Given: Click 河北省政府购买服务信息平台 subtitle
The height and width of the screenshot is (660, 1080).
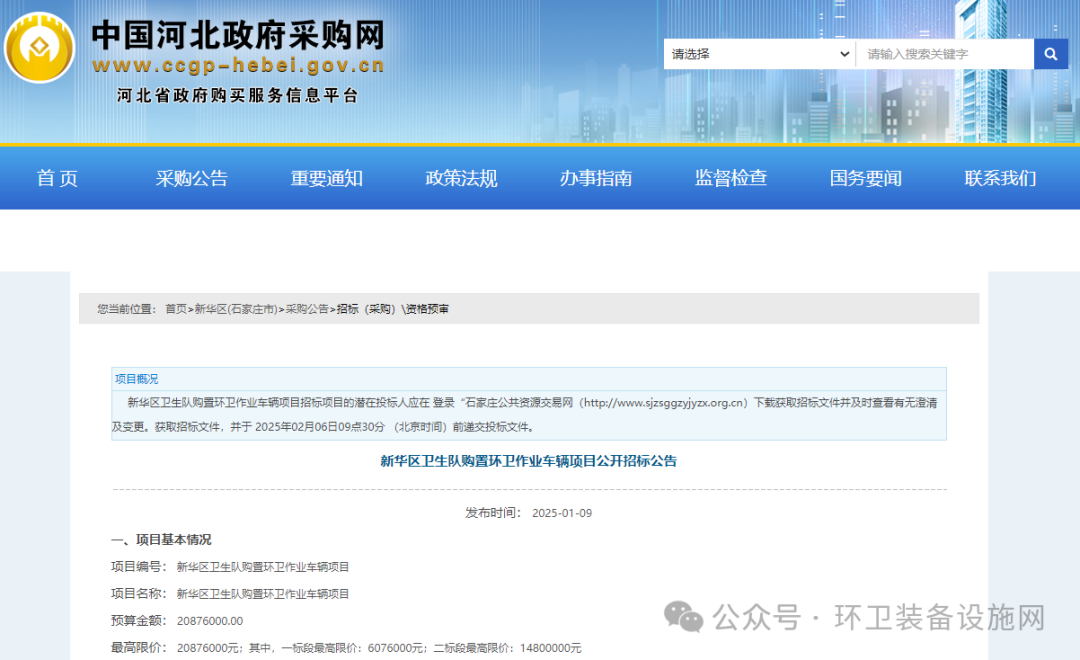Looking at the screenshot, I should click(238, 95).
